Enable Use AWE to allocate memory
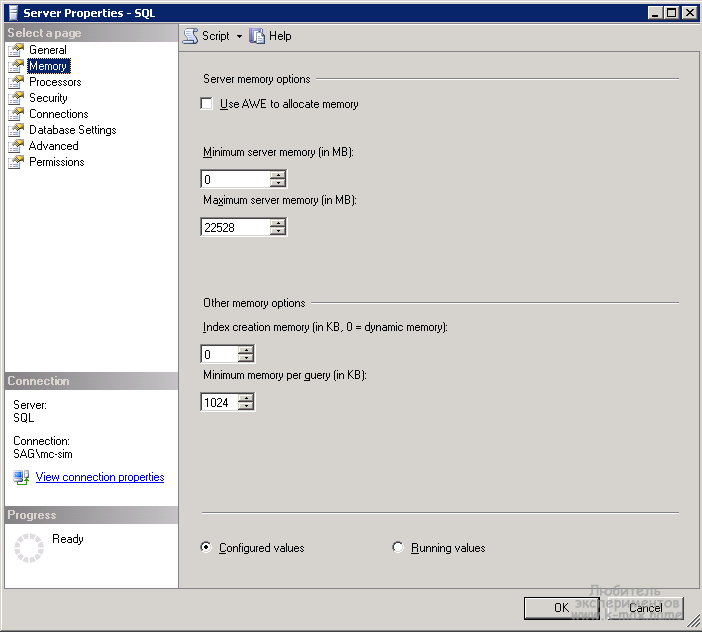The width and height of the screenshot is (702, 632). (206, 104)
